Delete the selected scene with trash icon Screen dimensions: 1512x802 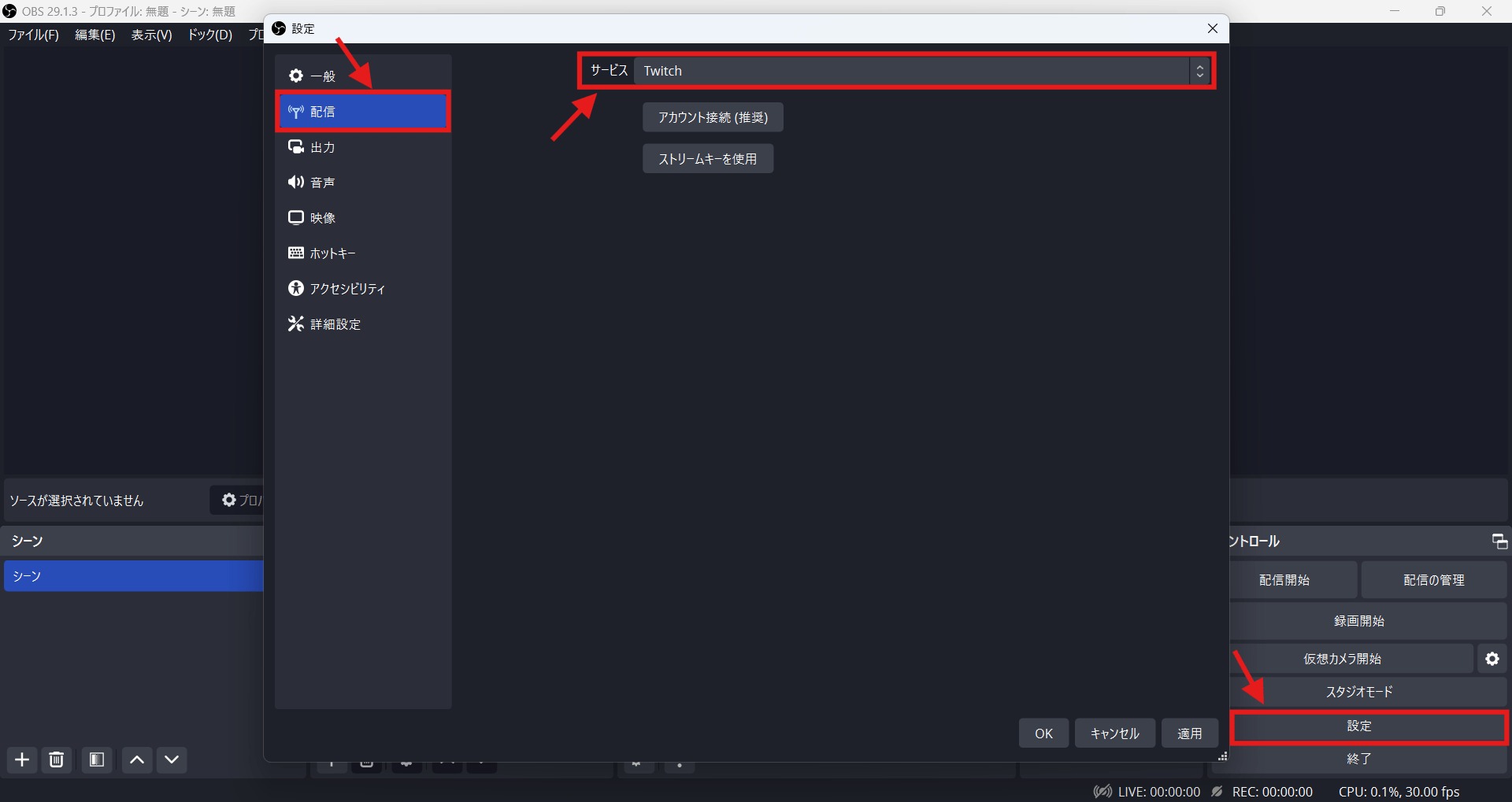[57, 759]
